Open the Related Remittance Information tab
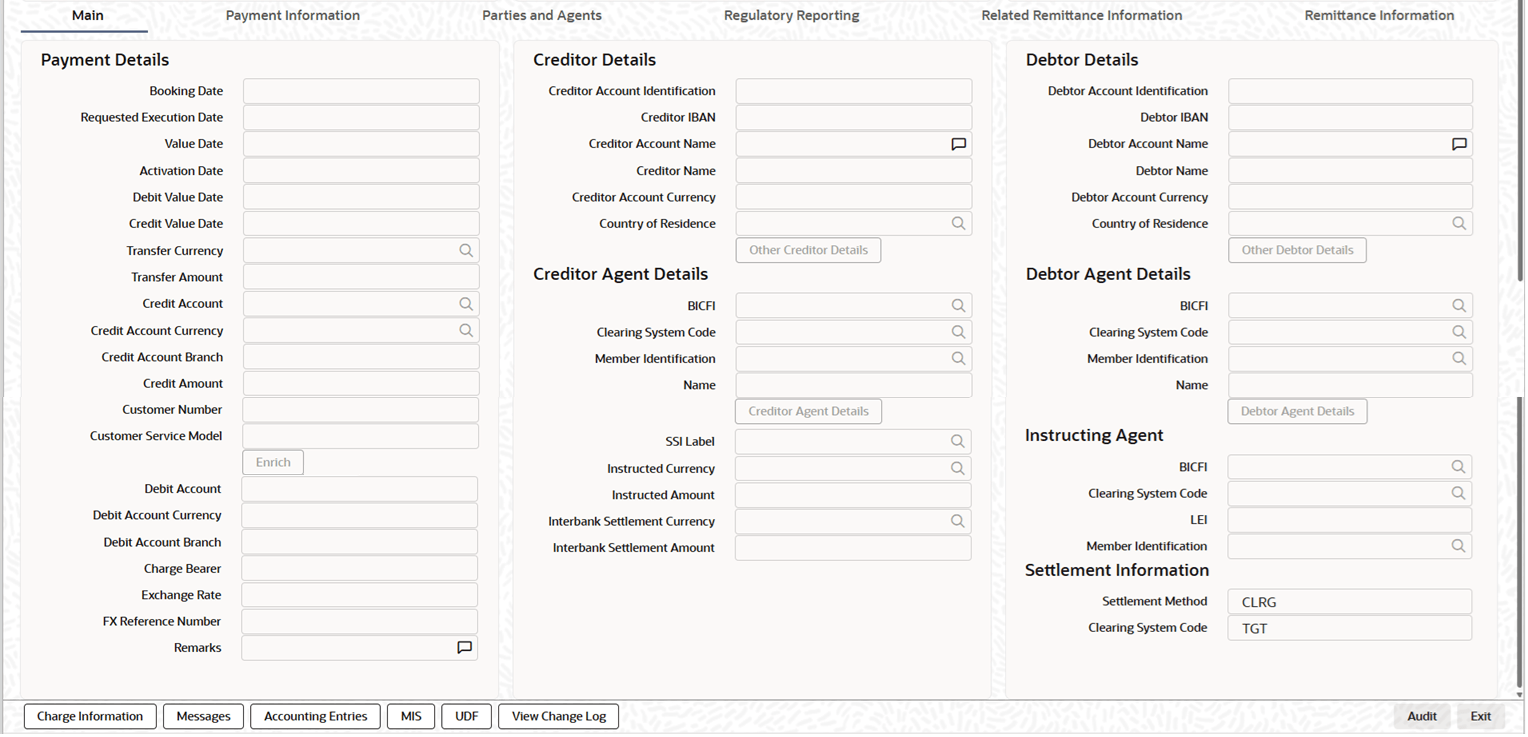Screen dimensions: 1528x737 click(x=1082, y=15)
